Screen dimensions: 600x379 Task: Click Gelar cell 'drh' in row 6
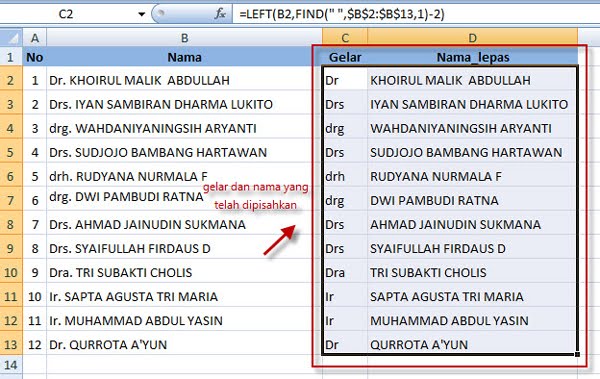pos(345,176)
